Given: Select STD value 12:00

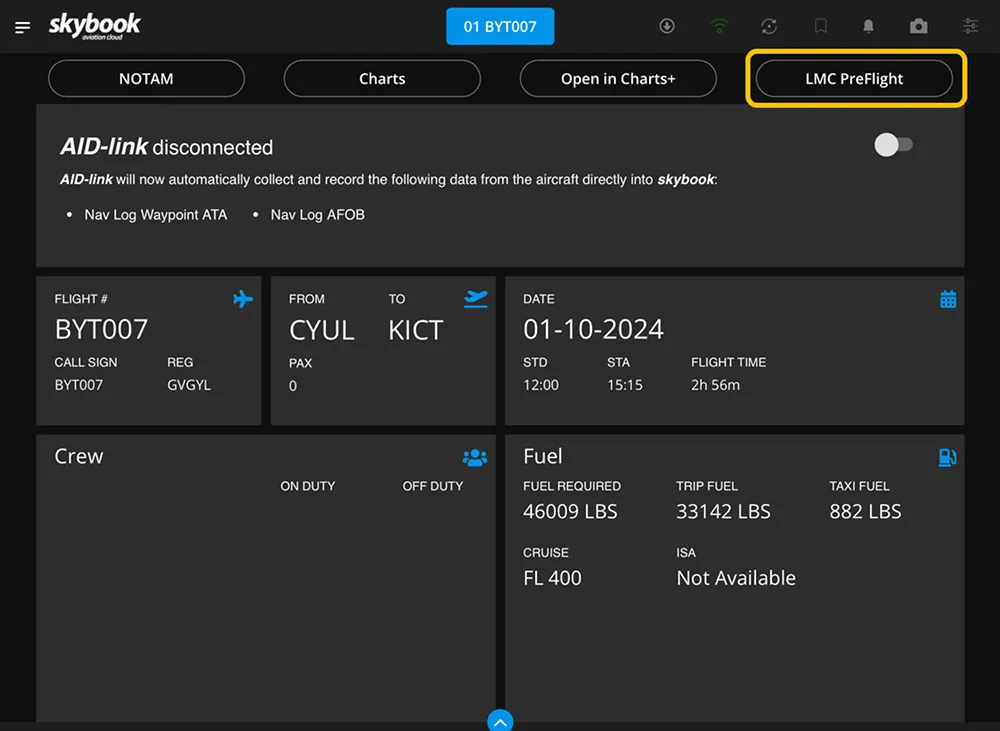Looking at the screenshot, I should coord(541,385).
